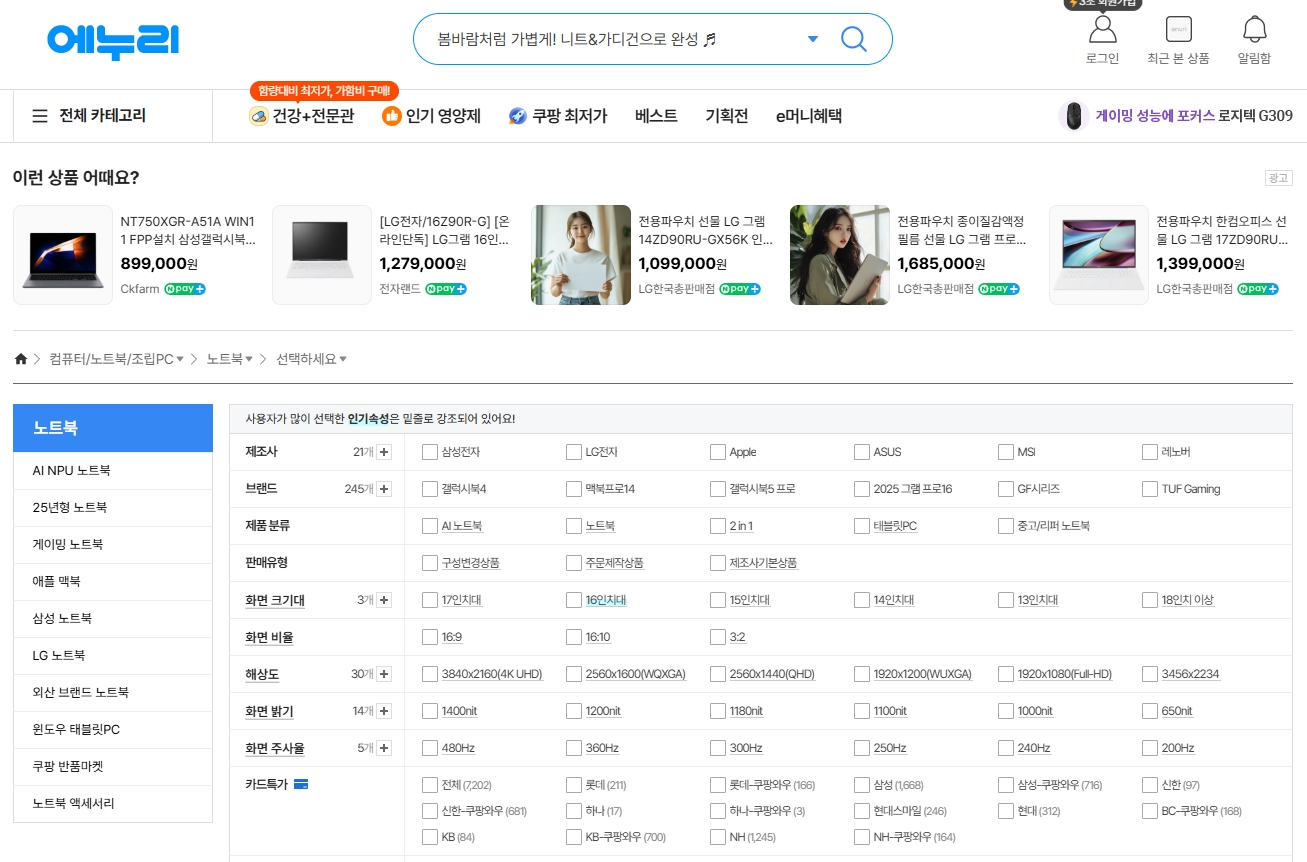Click the 최근 본 상품 icon

1180,30
